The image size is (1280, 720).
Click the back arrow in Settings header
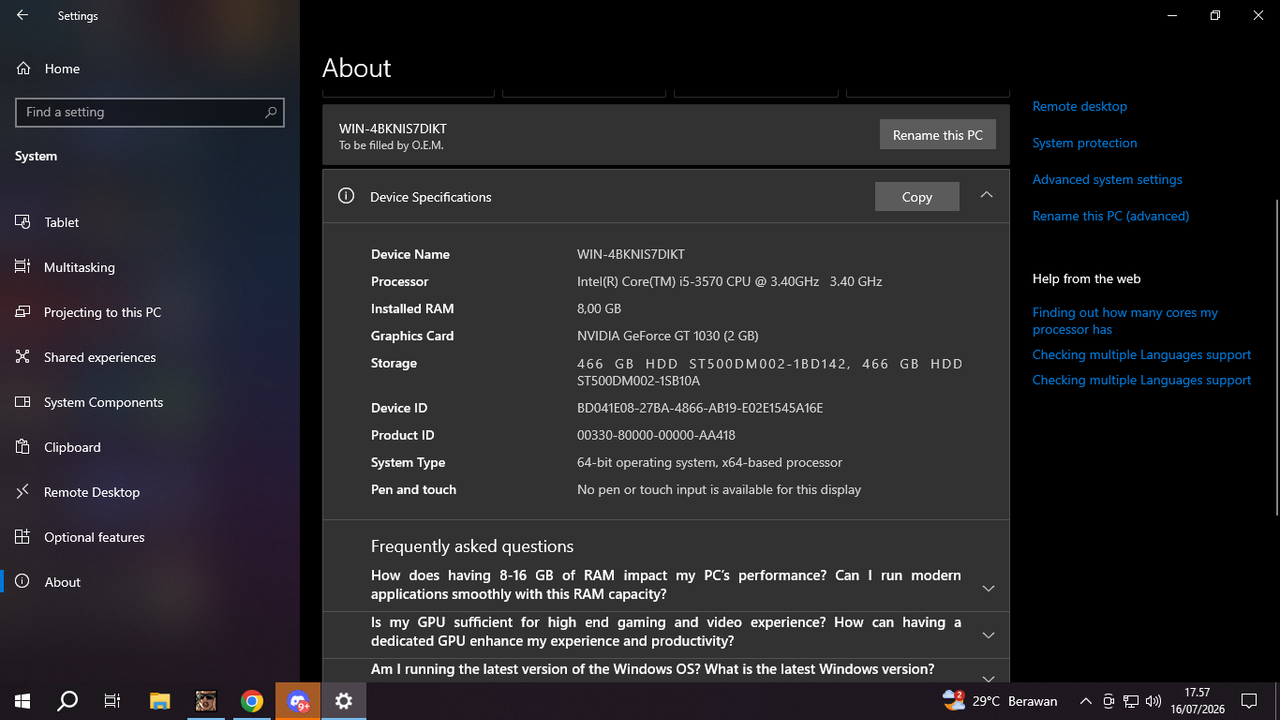tap(22, 16)
